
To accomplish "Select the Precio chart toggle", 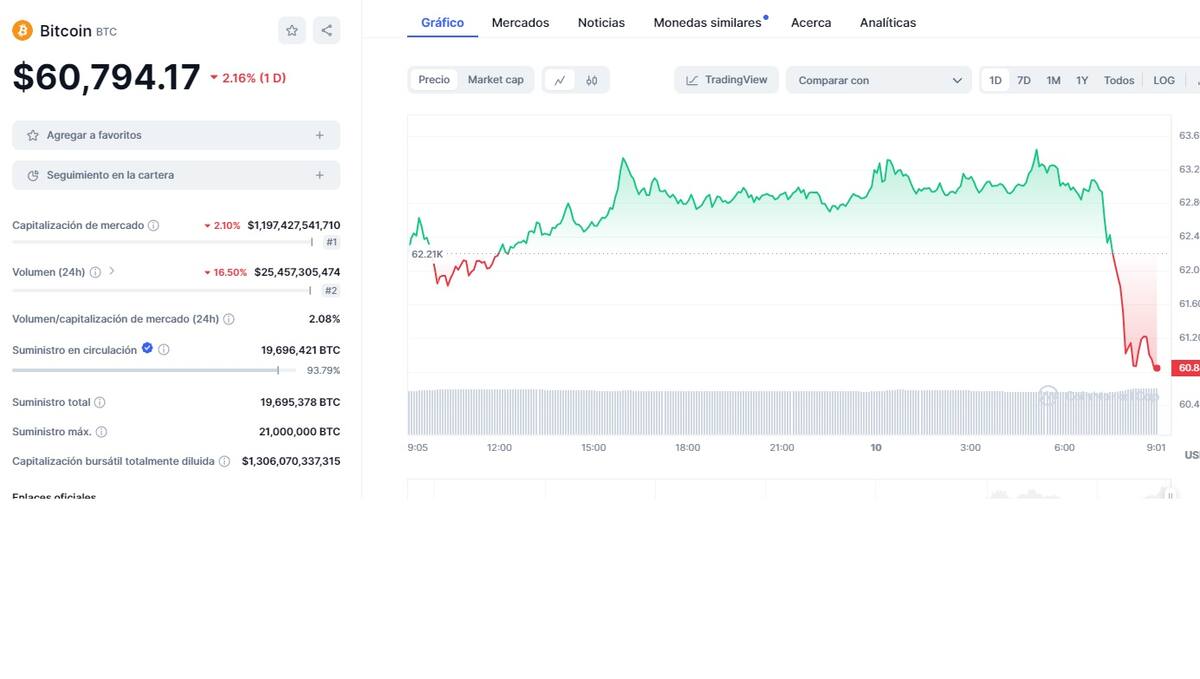I will click(x=434, y=80).
